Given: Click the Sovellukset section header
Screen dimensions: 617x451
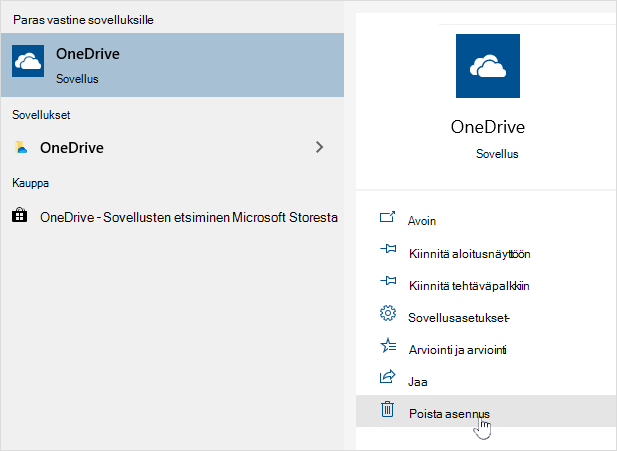Looking at the screenshot, I should pyautogui.click(x=41, y=115).
